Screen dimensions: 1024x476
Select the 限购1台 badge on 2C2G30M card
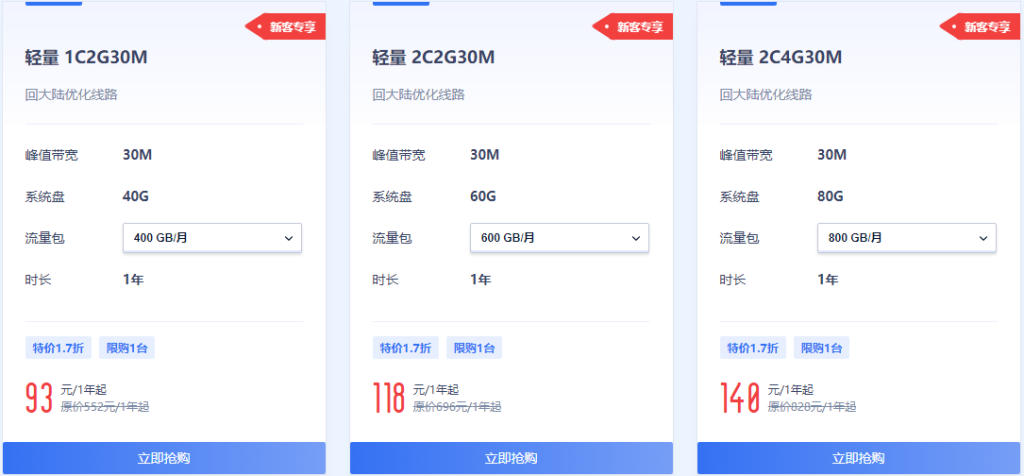coord(474,348)
